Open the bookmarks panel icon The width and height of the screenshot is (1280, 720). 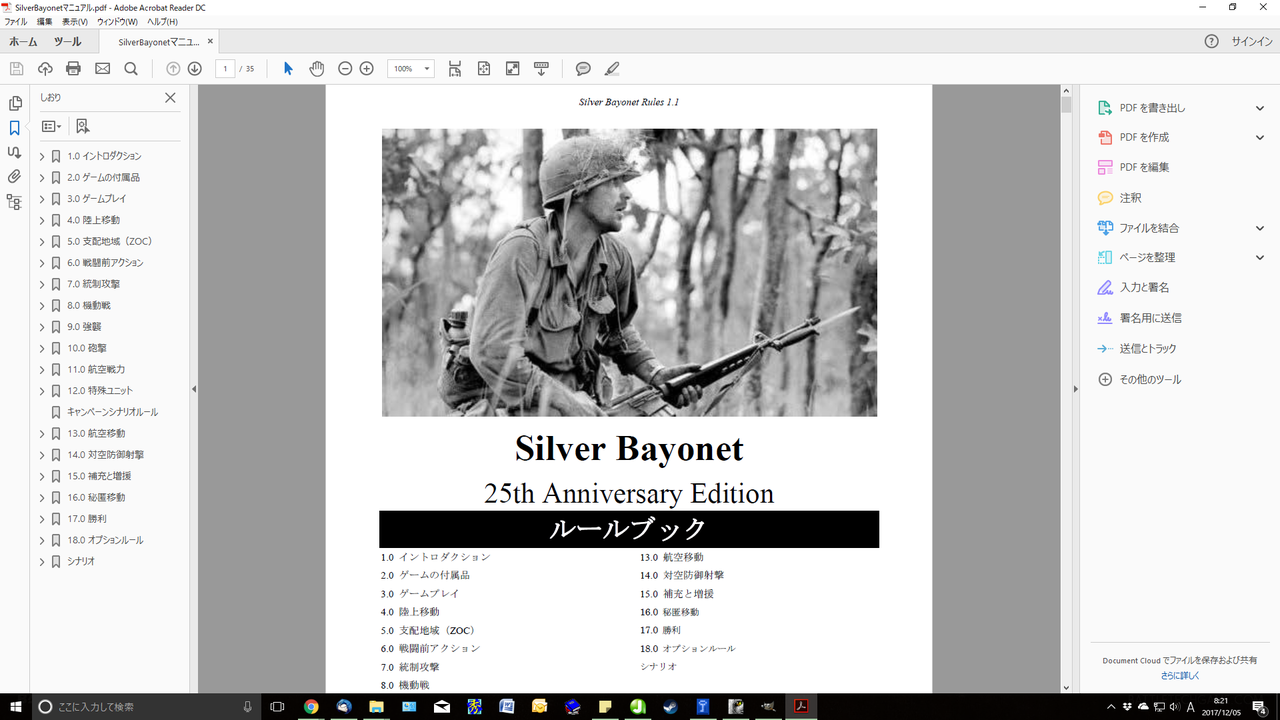click(x=14, y=128)
